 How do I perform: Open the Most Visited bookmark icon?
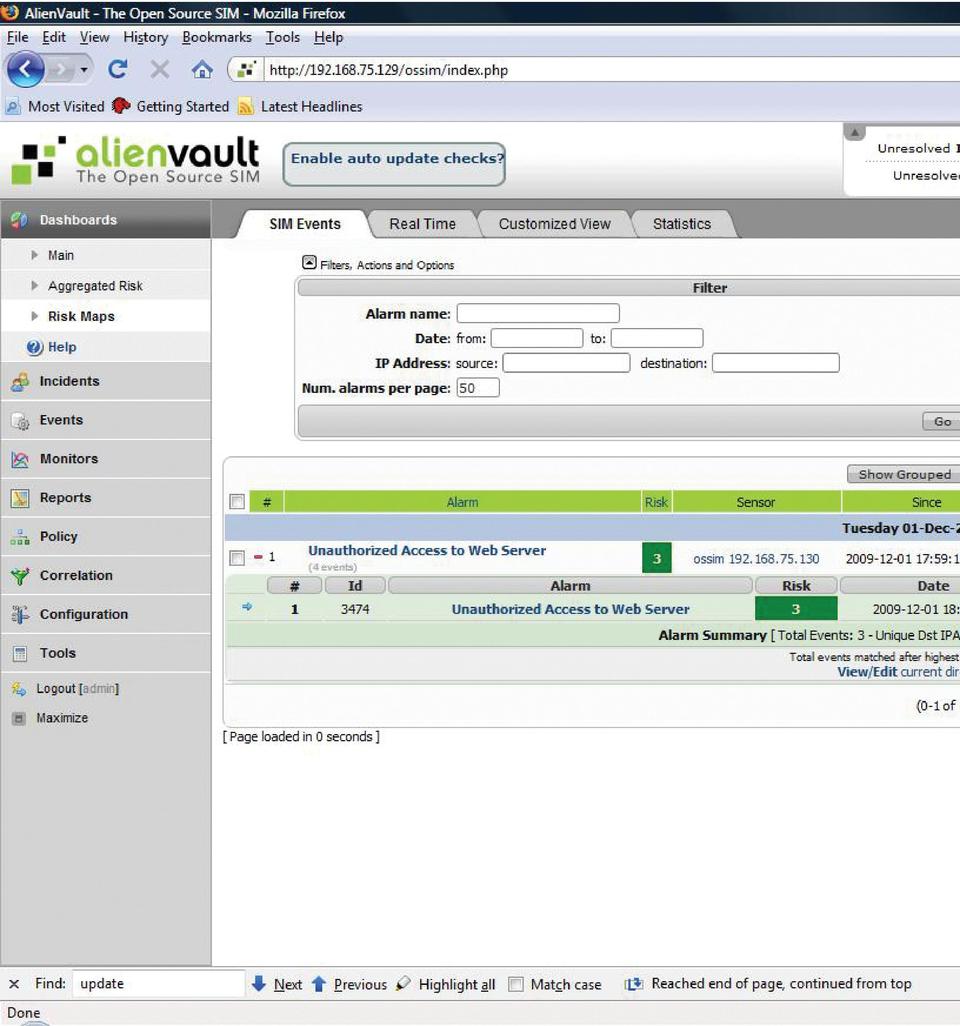click(x=13, y=107)
